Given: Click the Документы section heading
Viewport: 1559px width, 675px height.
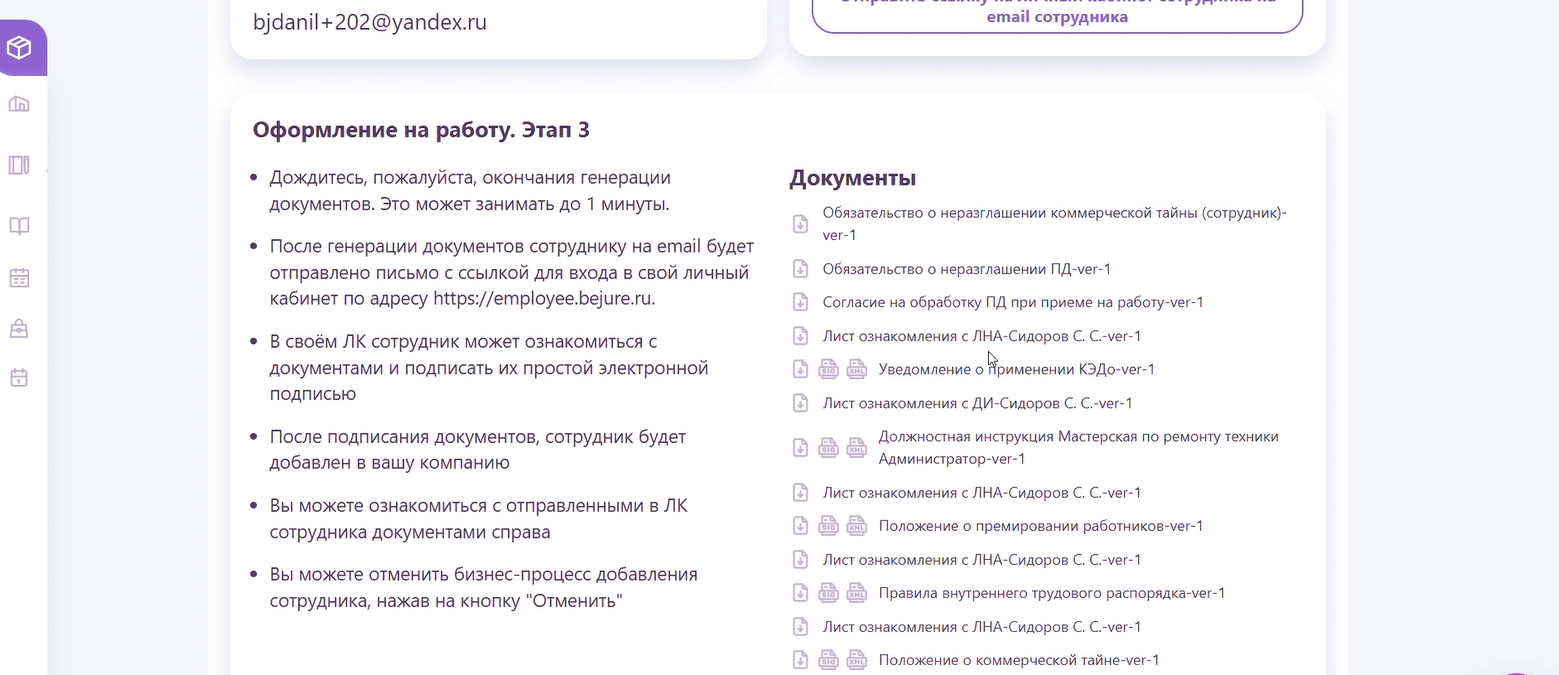Looking at the screenshot, I should coord(853,178).
